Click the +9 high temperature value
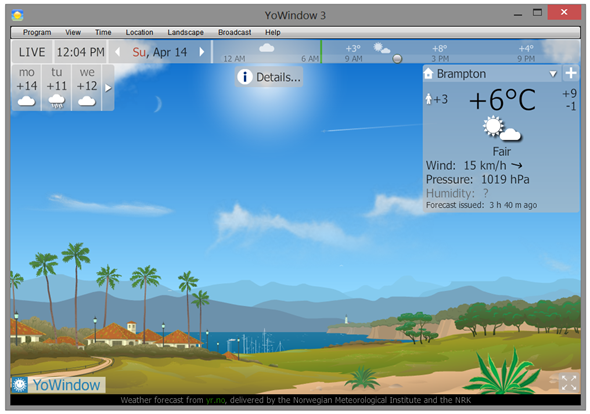Image resolution: width=590 pixels, height=414 pixels. [x=569, y=93]
